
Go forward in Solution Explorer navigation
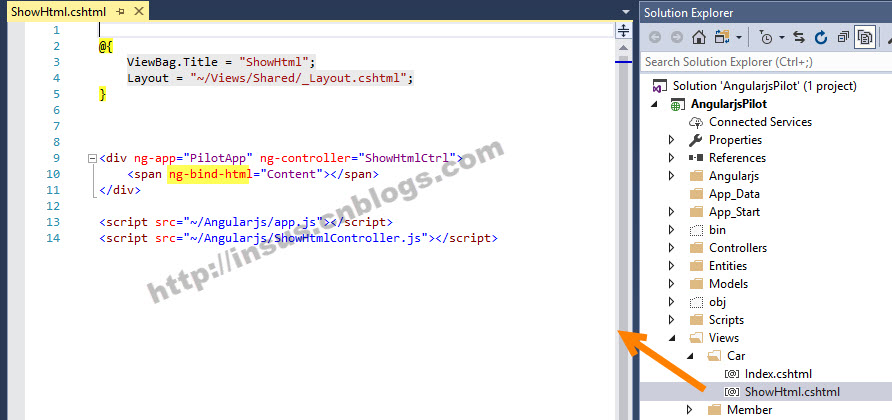coord(676,37)
